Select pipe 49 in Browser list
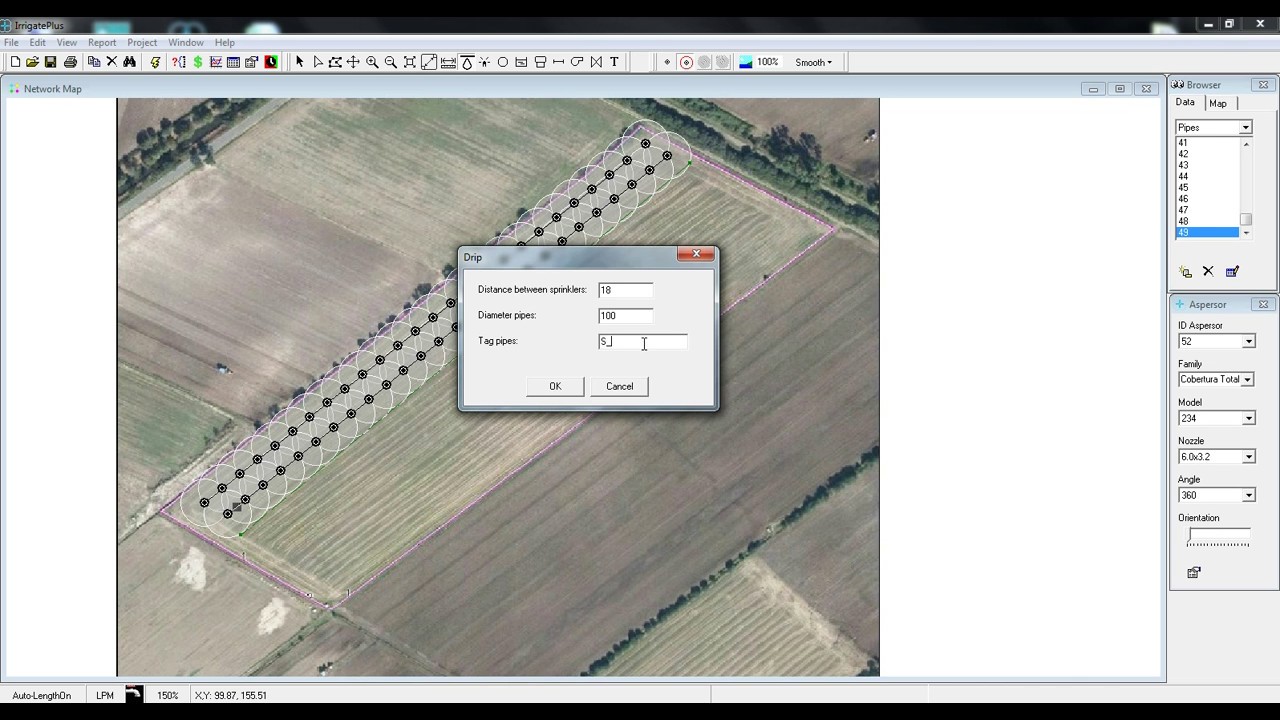The height and width of the screenshot is (720, 1280). point(1207,232)
